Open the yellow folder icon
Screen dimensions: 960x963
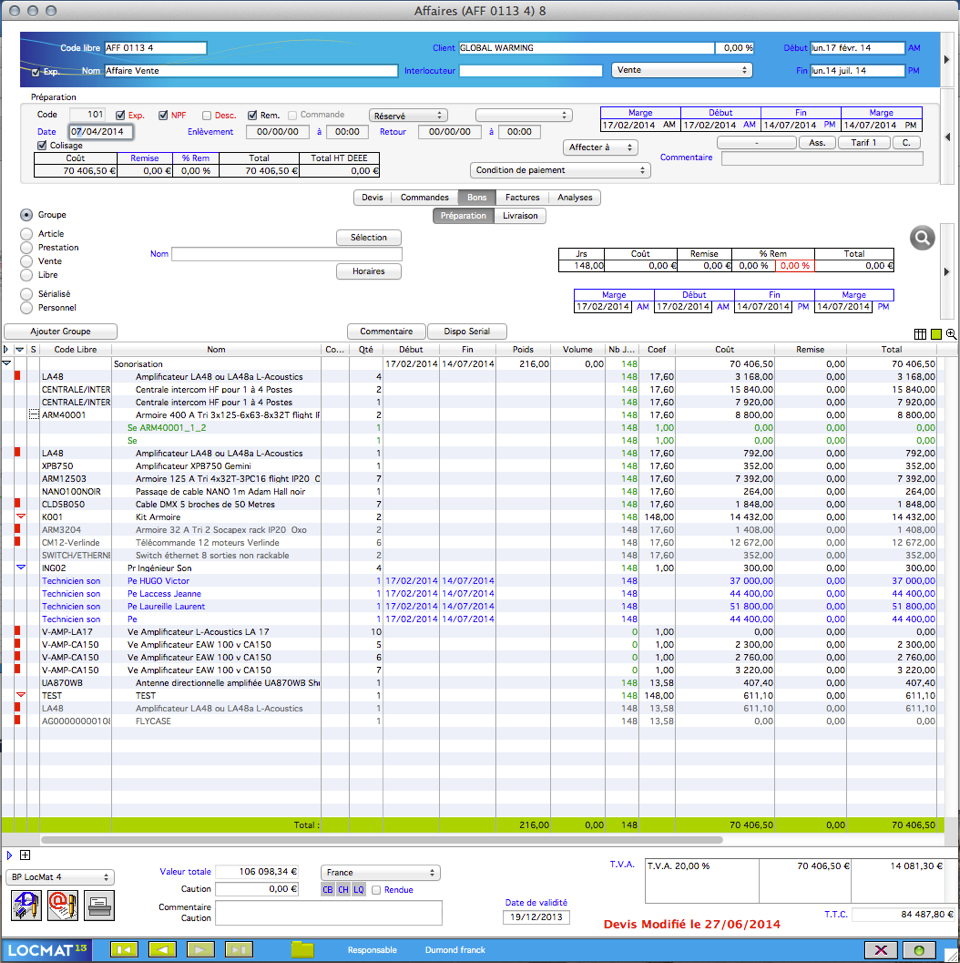coord(302,950)
